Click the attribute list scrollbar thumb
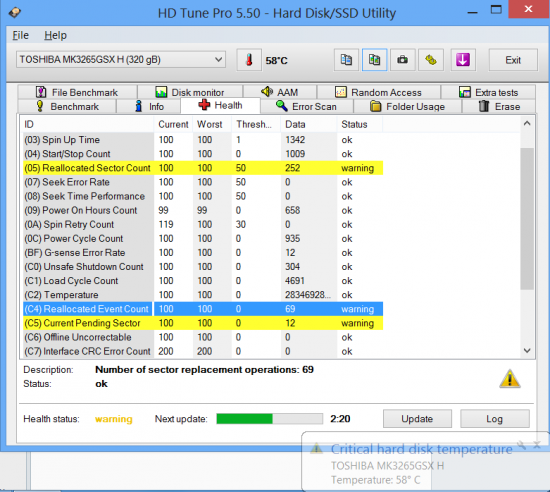The image size is (550, 492). [x=527, y=219]
